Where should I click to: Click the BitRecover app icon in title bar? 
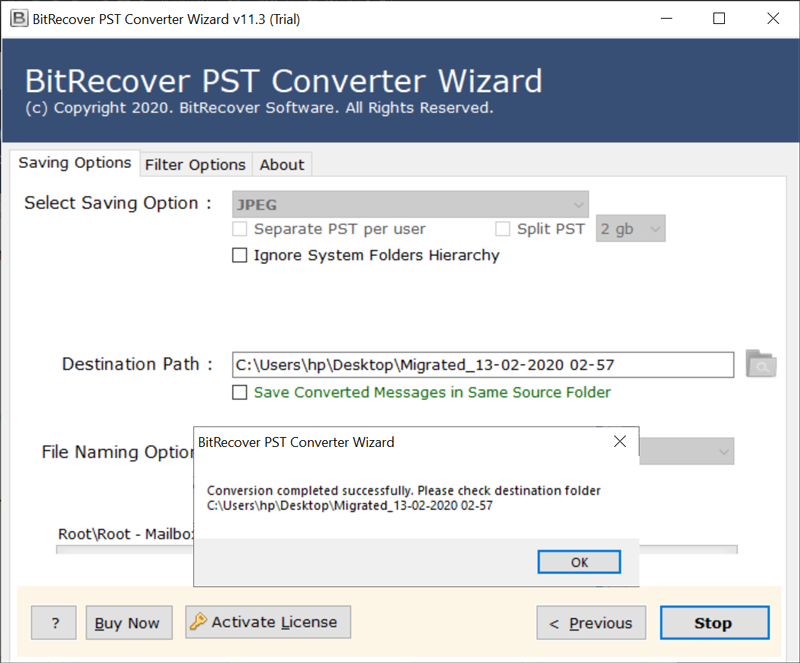19,19
